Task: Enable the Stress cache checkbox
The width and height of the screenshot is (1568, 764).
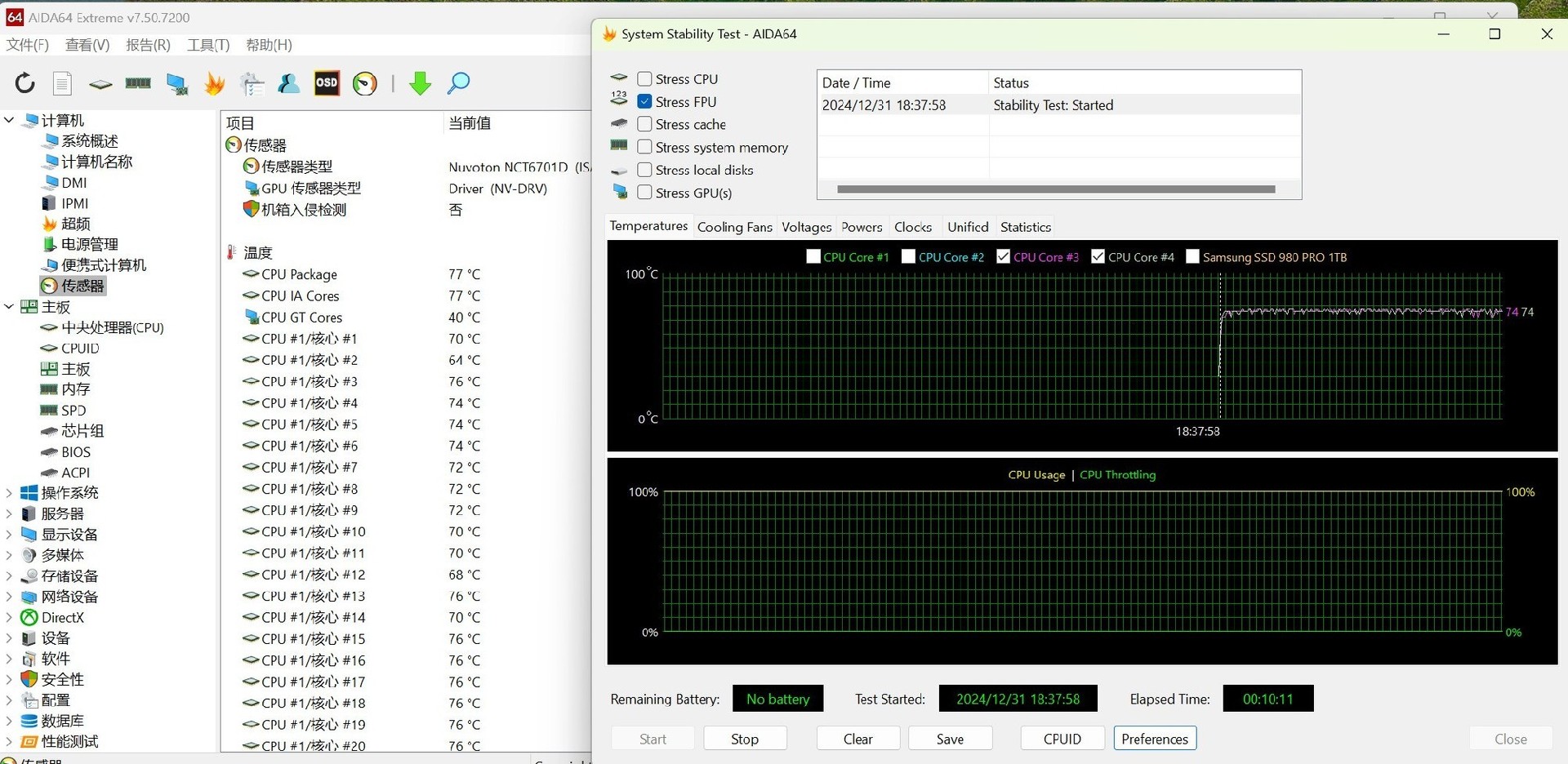Action: coord(644,124)
